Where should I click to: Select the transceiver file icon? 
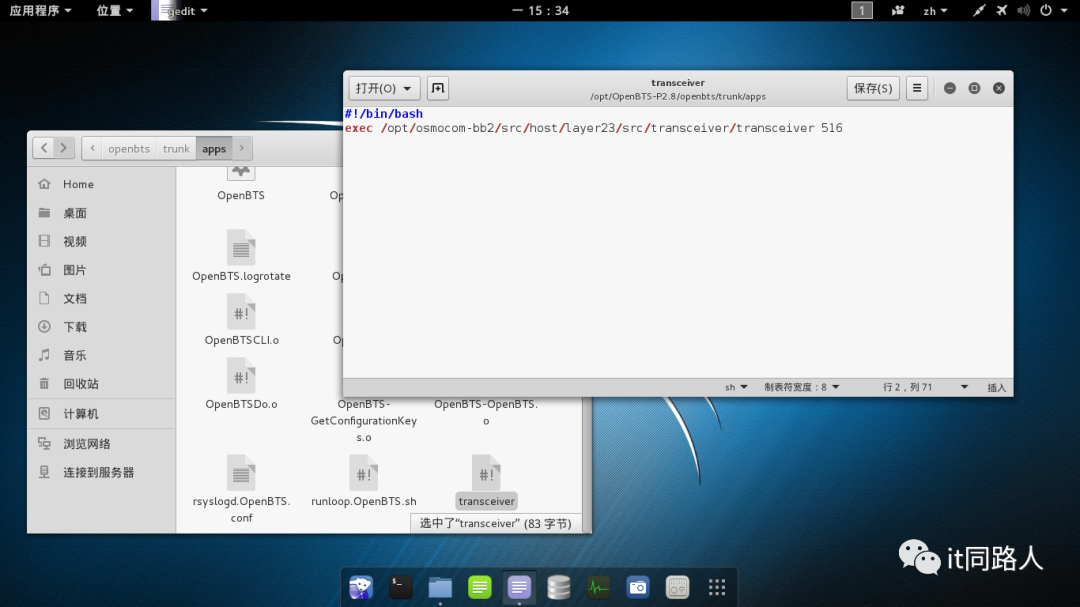point(486,473)
